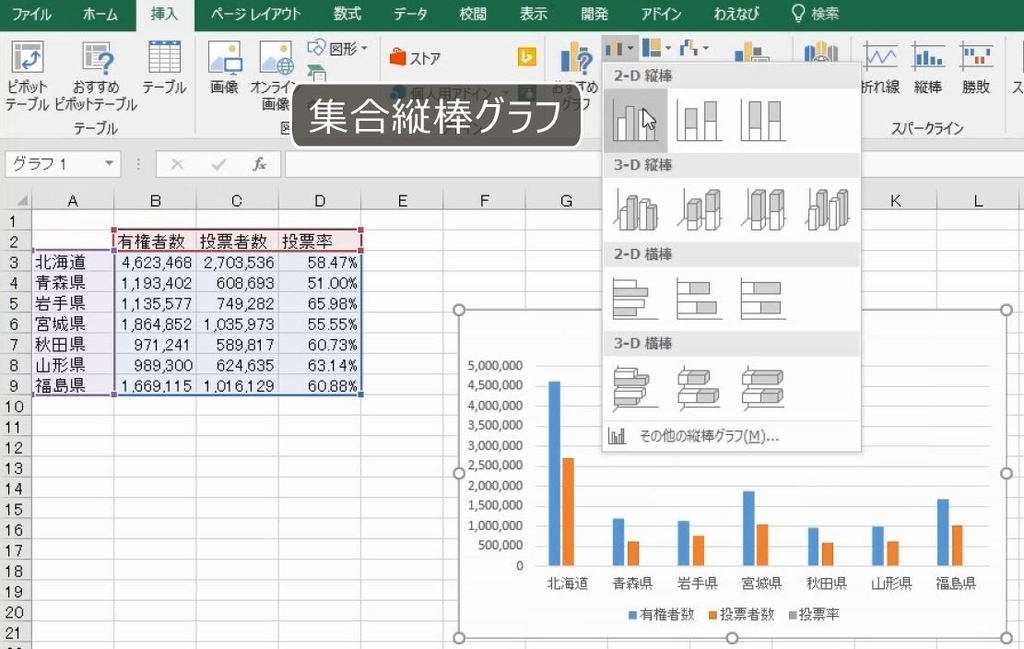The image size is (1024, 649).
Task: Switch to the 表示 (View) tab
Action: click(533, 14)
